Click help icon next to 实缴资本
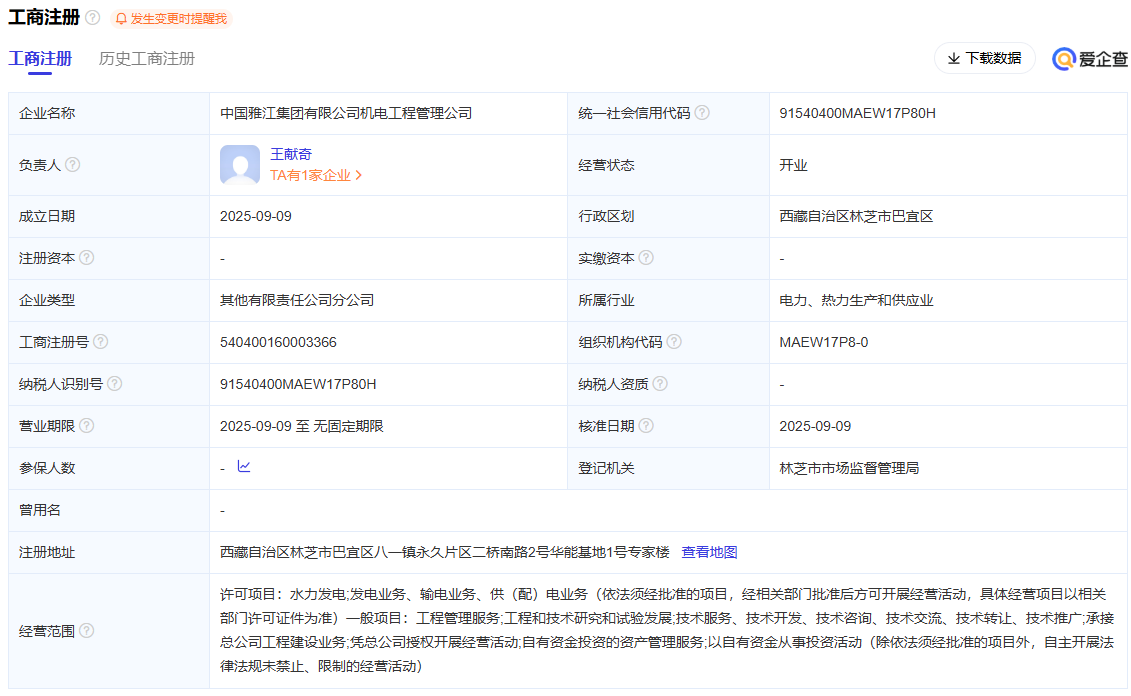The image size is (1131, 696). [646, 258]
